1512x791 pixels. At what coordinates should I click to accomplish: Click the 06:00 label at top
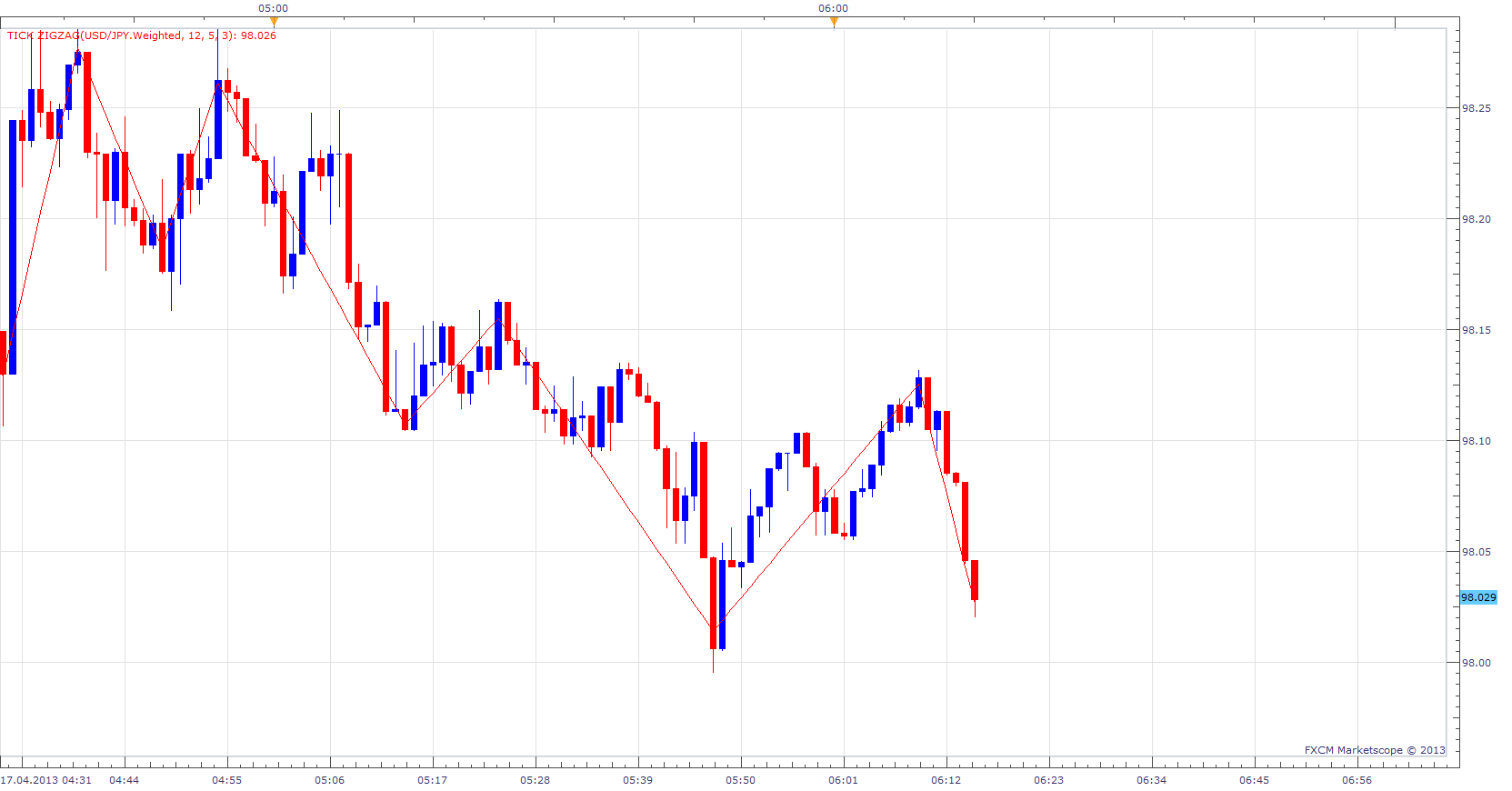tap(834, 8)
